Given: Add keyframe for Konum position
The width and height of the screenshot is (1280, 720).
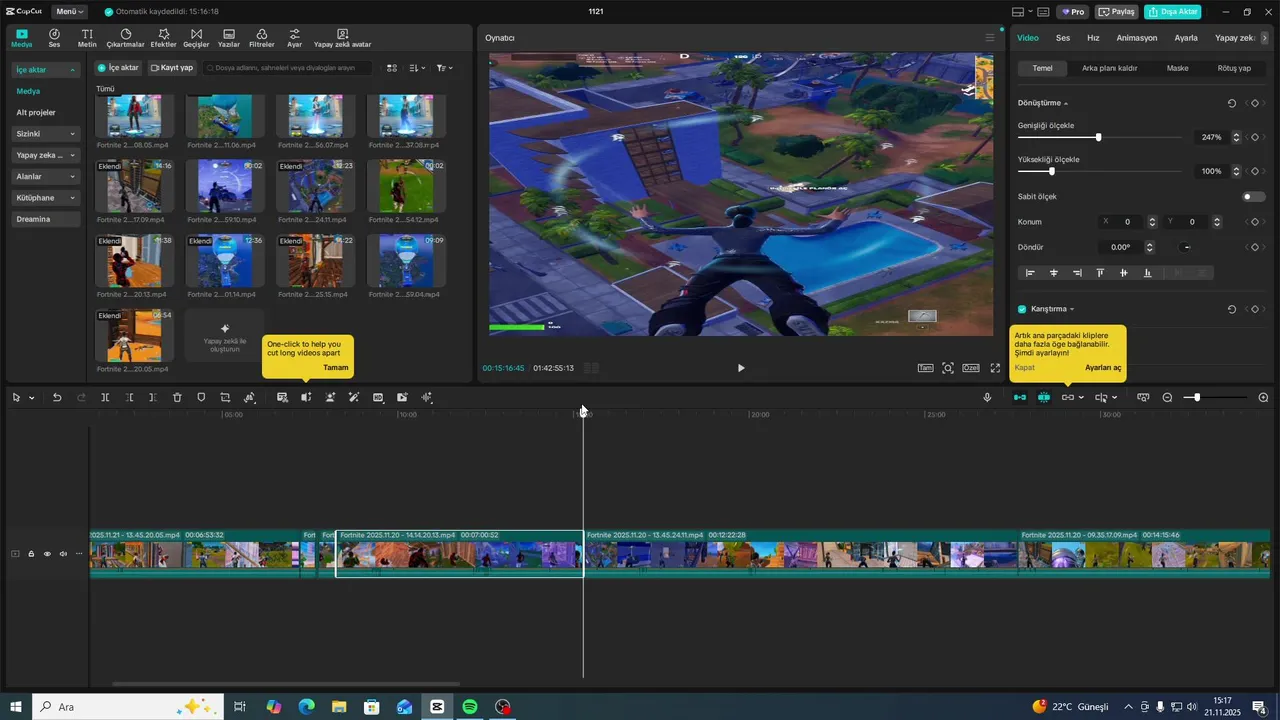Looking at the screenshot, I should (1254, 222).
